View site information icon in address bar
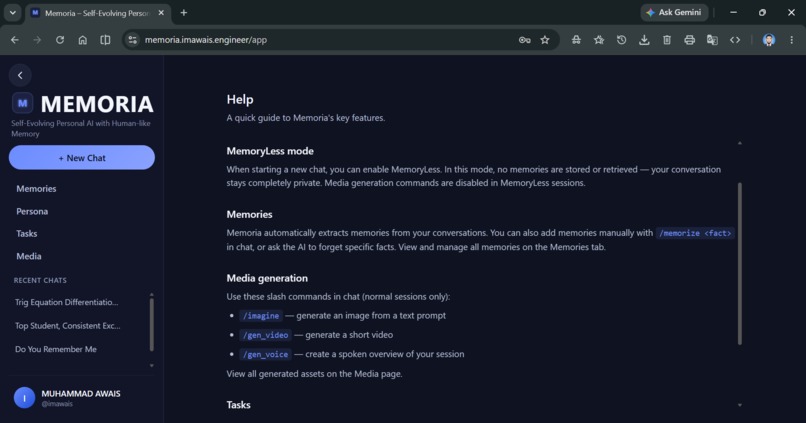The image size is (806, 423). (x=133, y=40)
